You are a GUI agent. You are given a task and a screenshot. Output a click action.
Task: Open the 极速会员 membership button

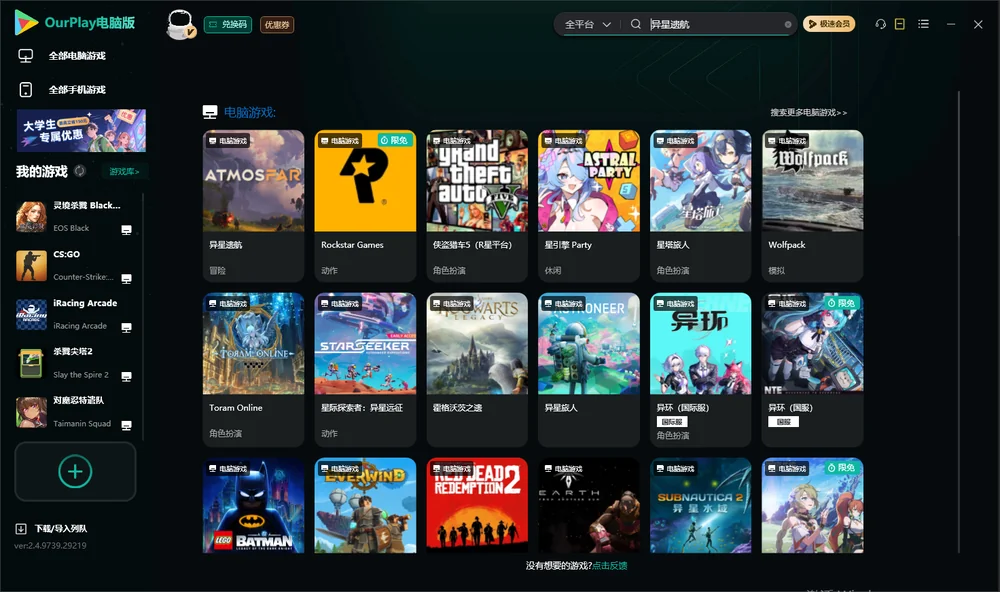pyautogui.click(x=829, y=24)
